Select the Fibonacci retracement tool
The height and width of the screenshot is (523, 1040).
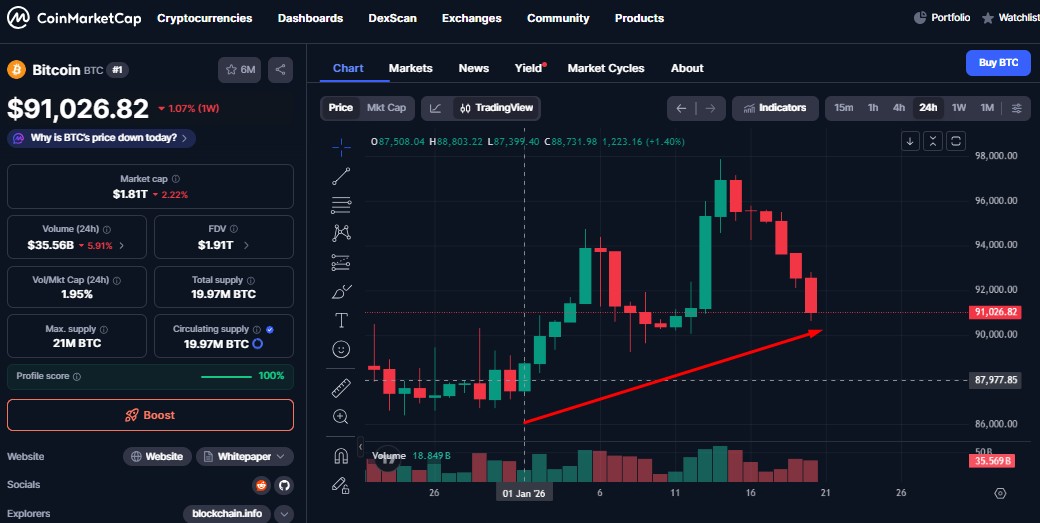pos(341,205)
